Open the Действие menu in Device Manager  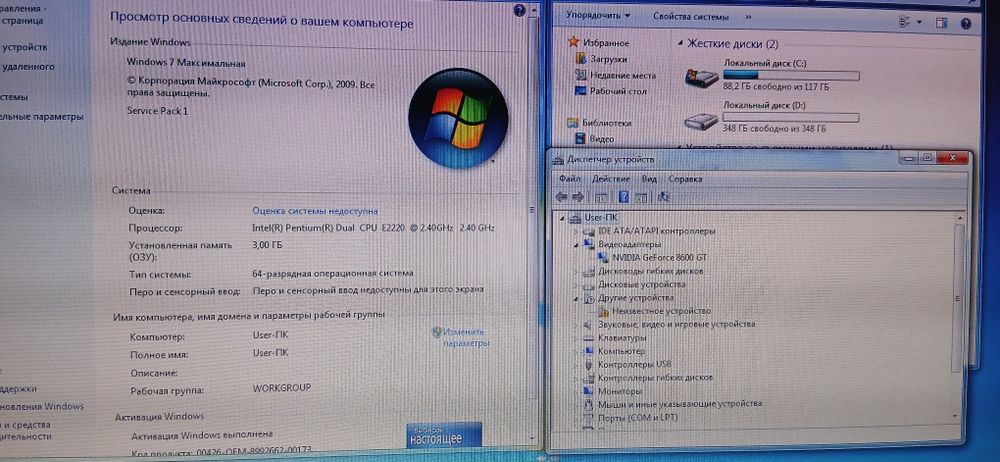[611, 179]
